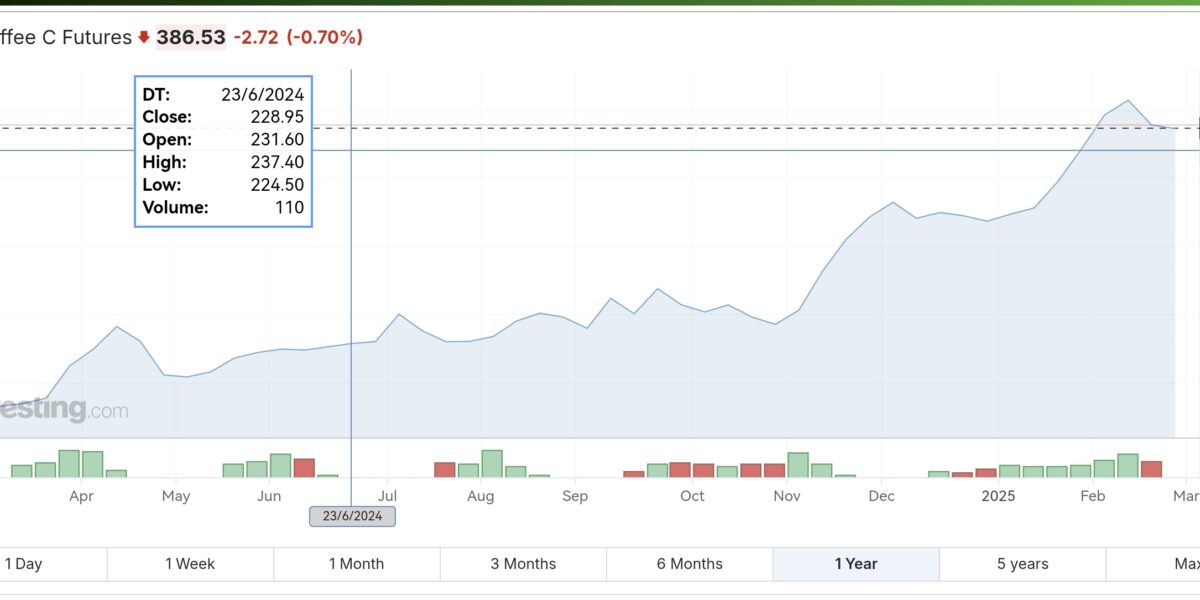Open the Max time range
1200x600 pixels.
[x=1185, y=564]
